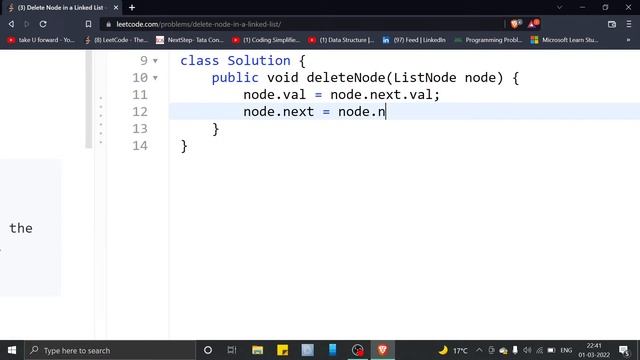
Task: Open the Coding Simplified bookmark
Action: coord(266,40)
